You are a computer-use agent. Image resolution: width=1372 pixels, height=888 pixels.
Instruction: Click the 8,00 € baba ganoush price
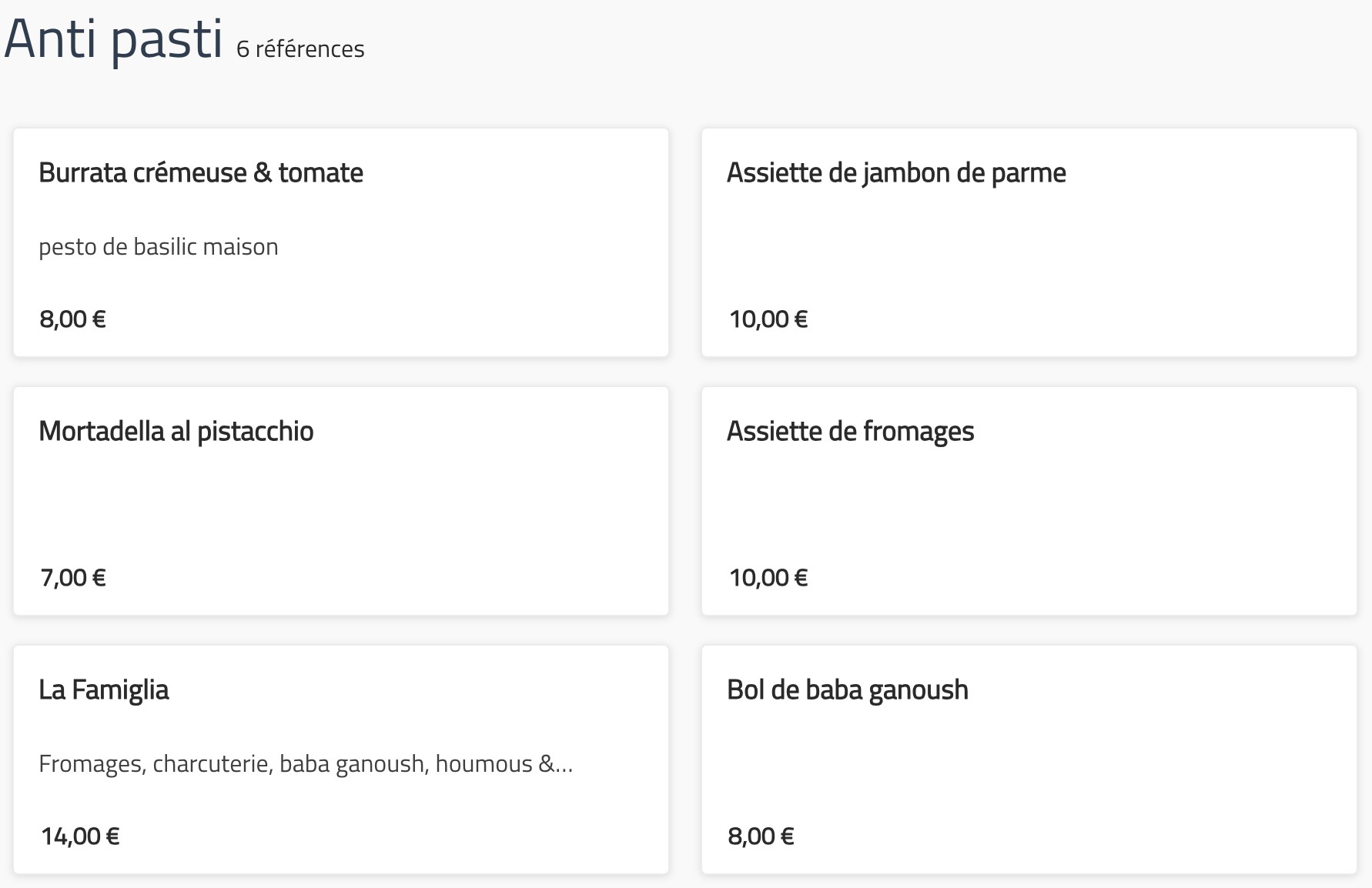(761, 836)
